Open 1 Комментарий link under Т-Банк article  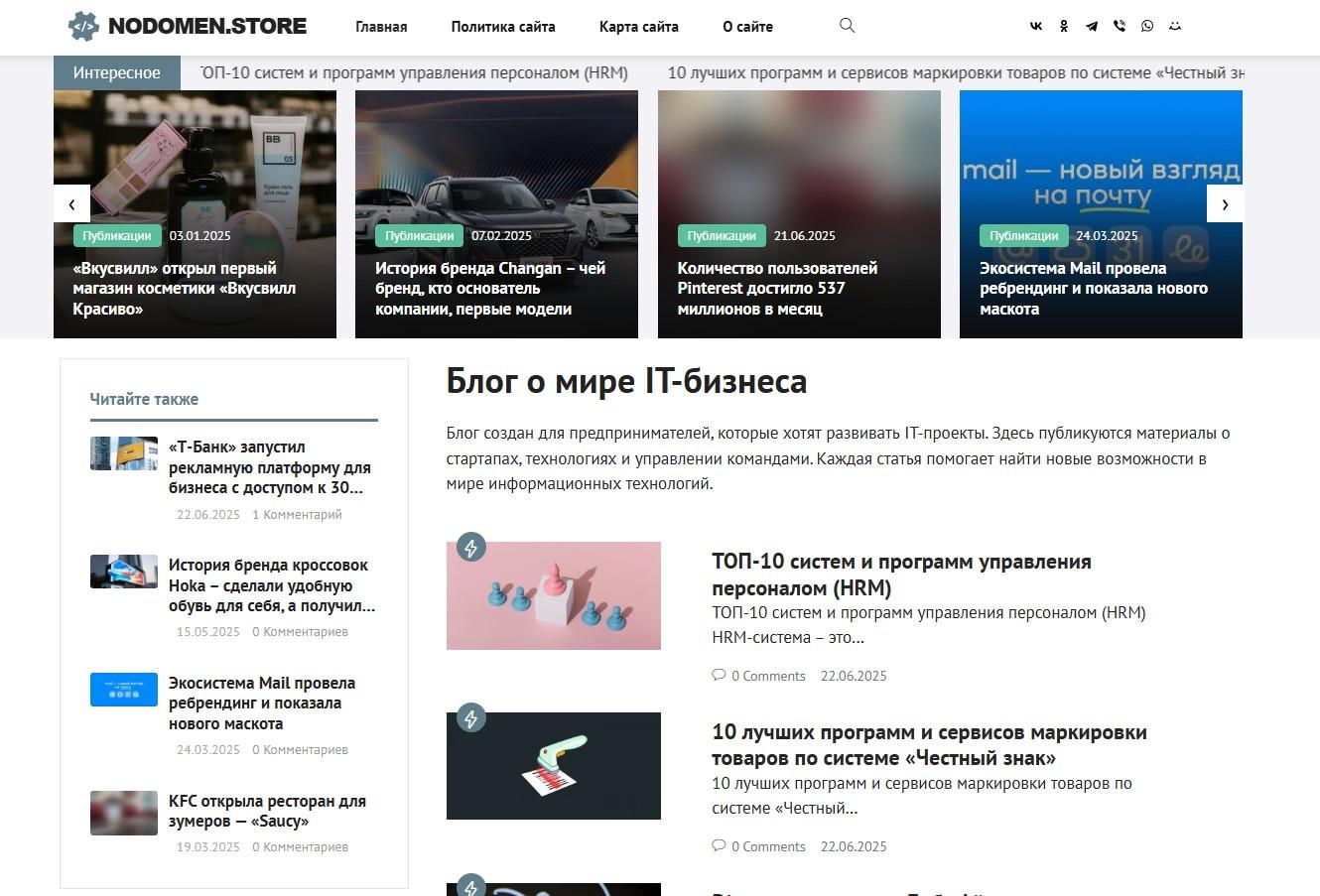(x=297, y=514)
